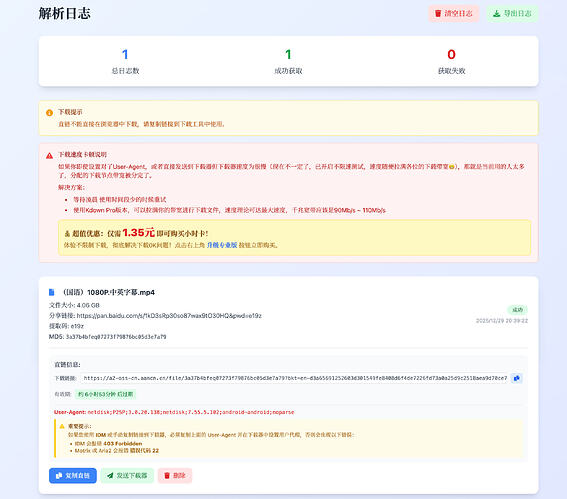Click the 直链信息 section label
This screenshot has height=499, width=567.
coord(67,364)
